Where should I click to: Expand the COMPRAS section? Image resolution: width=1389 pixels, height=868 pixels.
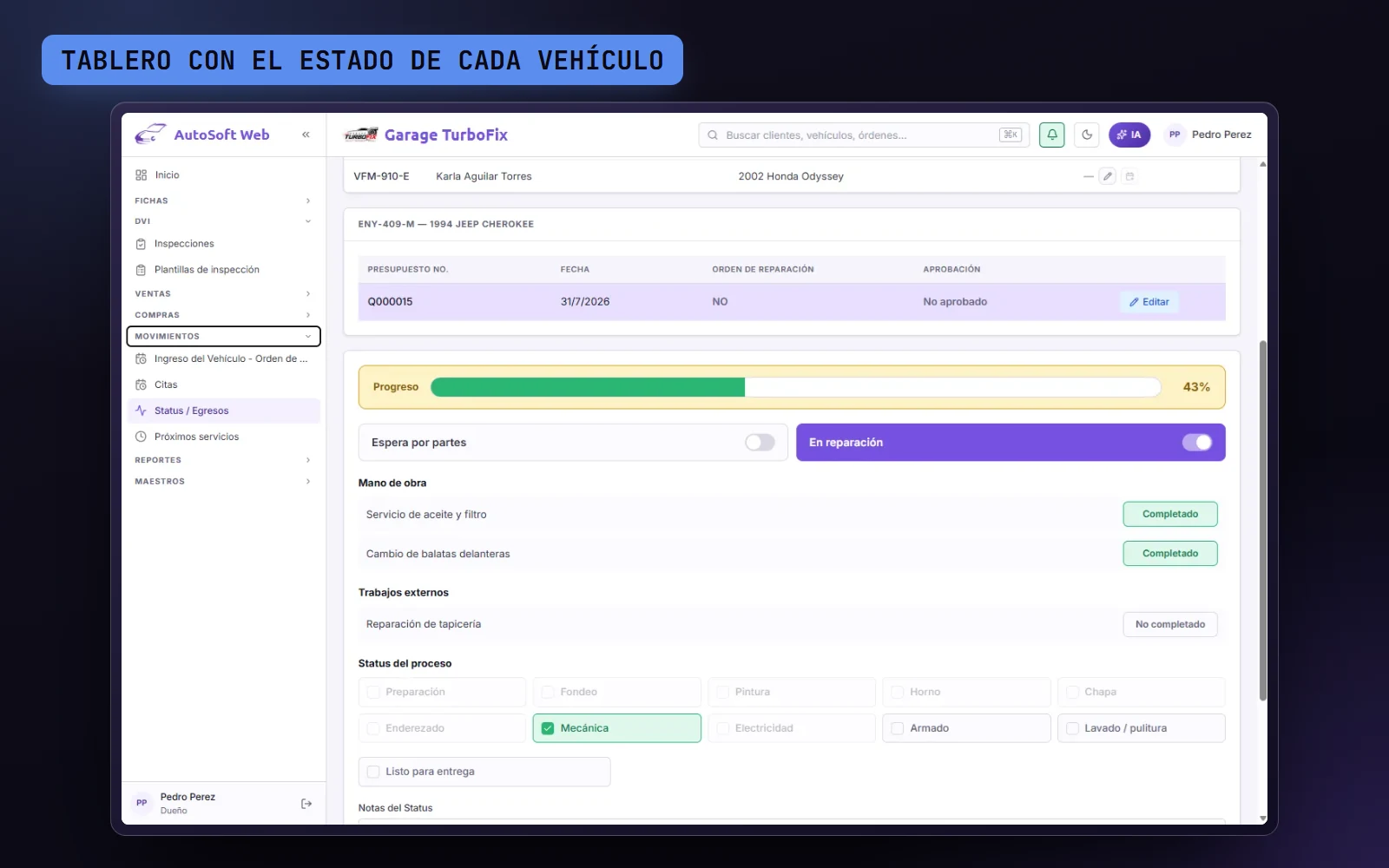click(x=223, y=315)
